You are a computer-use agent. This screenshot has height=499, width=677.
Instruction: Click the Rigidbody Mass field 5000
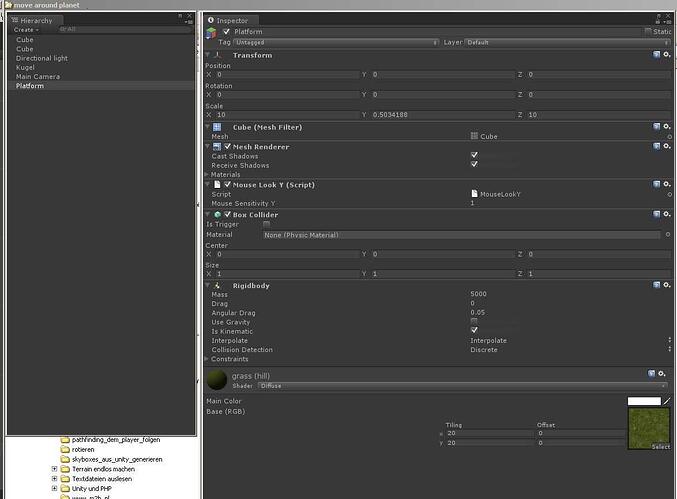click(569, 294)
